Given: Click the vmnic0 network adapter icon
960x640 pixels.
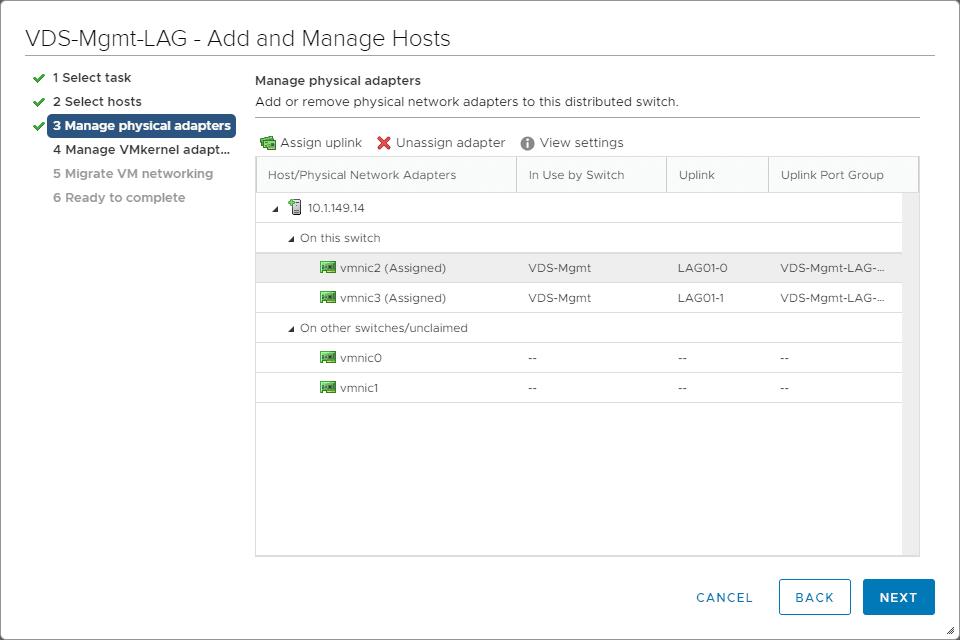Looking at the screenshot, I should (328, 358).
